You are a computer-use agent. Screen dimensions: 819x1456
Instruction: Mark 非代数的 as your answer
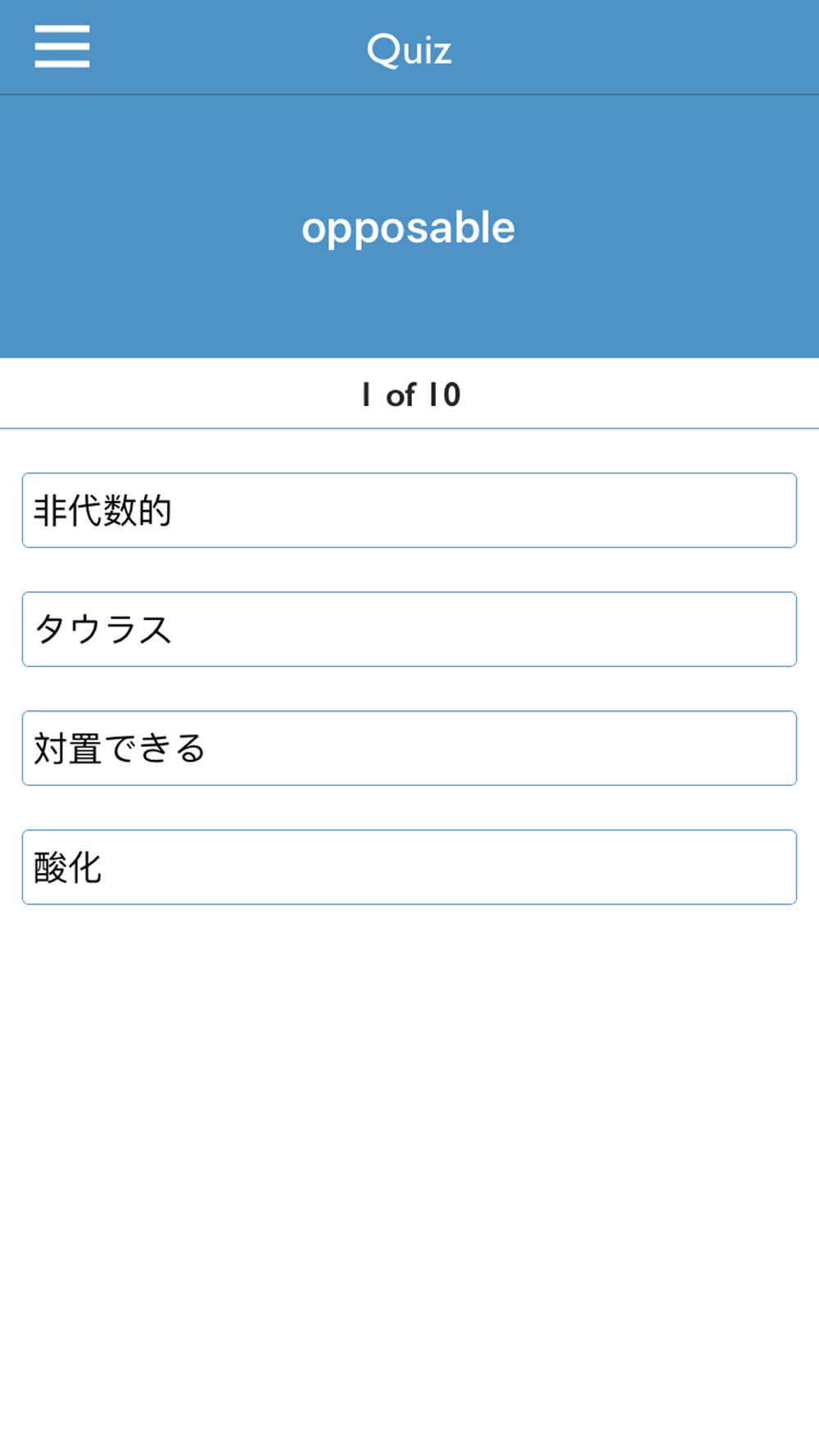tap(409, 510)
